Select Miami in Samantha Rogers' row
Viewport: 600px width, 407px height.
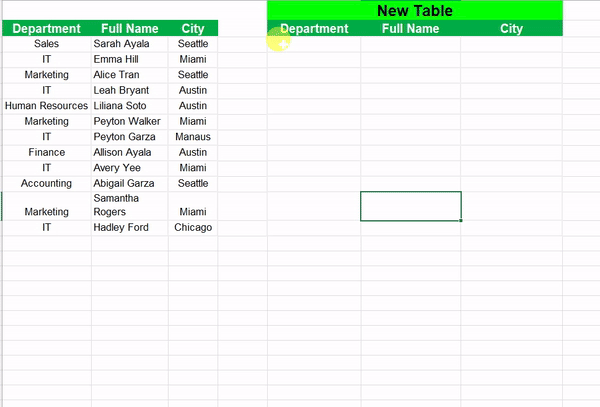(193, 206)
